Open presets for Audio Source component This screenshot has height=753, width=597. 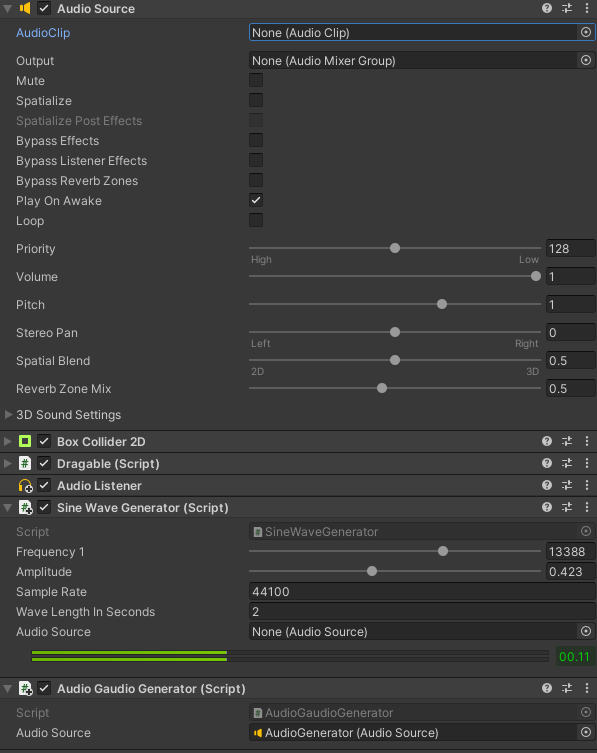click(x=567, y=8)
